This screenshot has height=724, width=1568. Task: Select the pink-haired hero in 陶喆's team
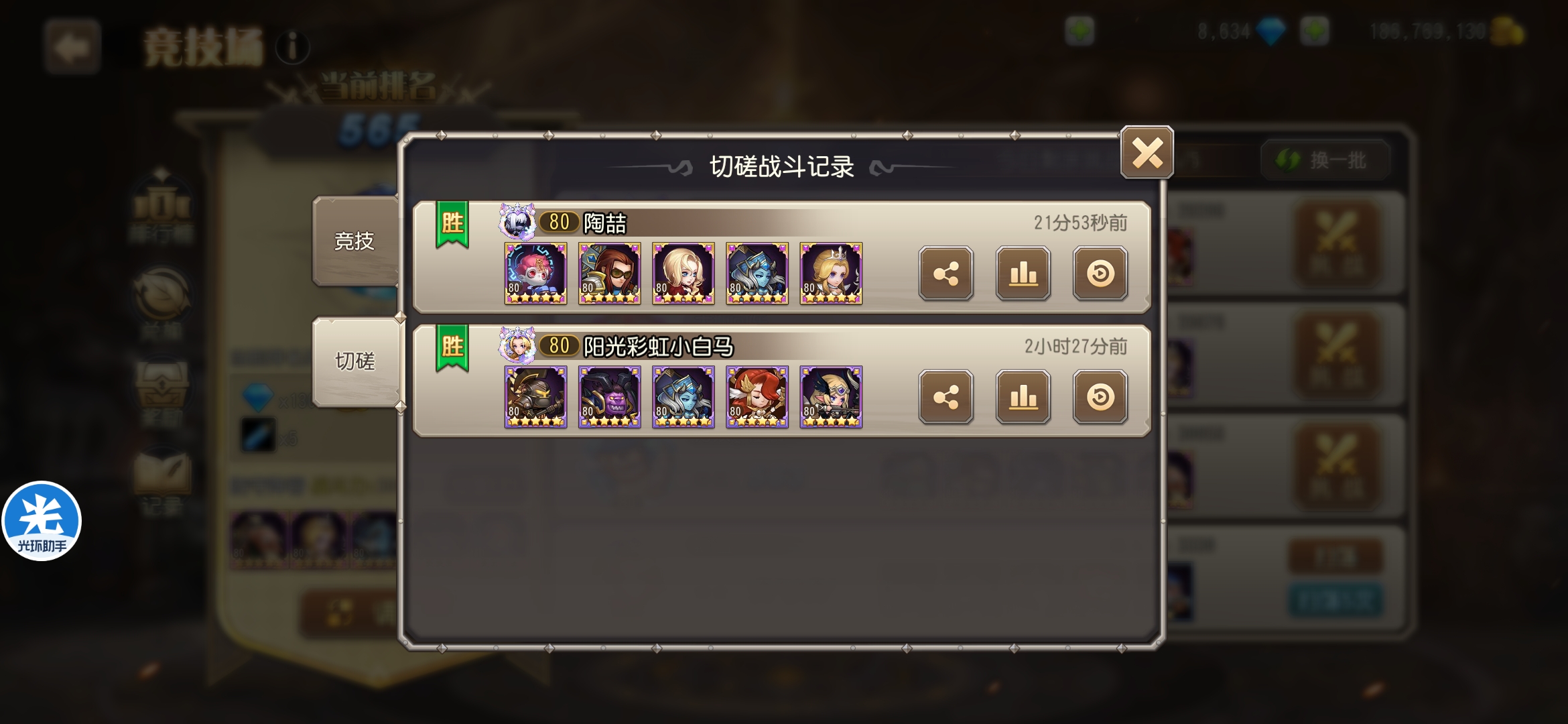tap(535, 274)
